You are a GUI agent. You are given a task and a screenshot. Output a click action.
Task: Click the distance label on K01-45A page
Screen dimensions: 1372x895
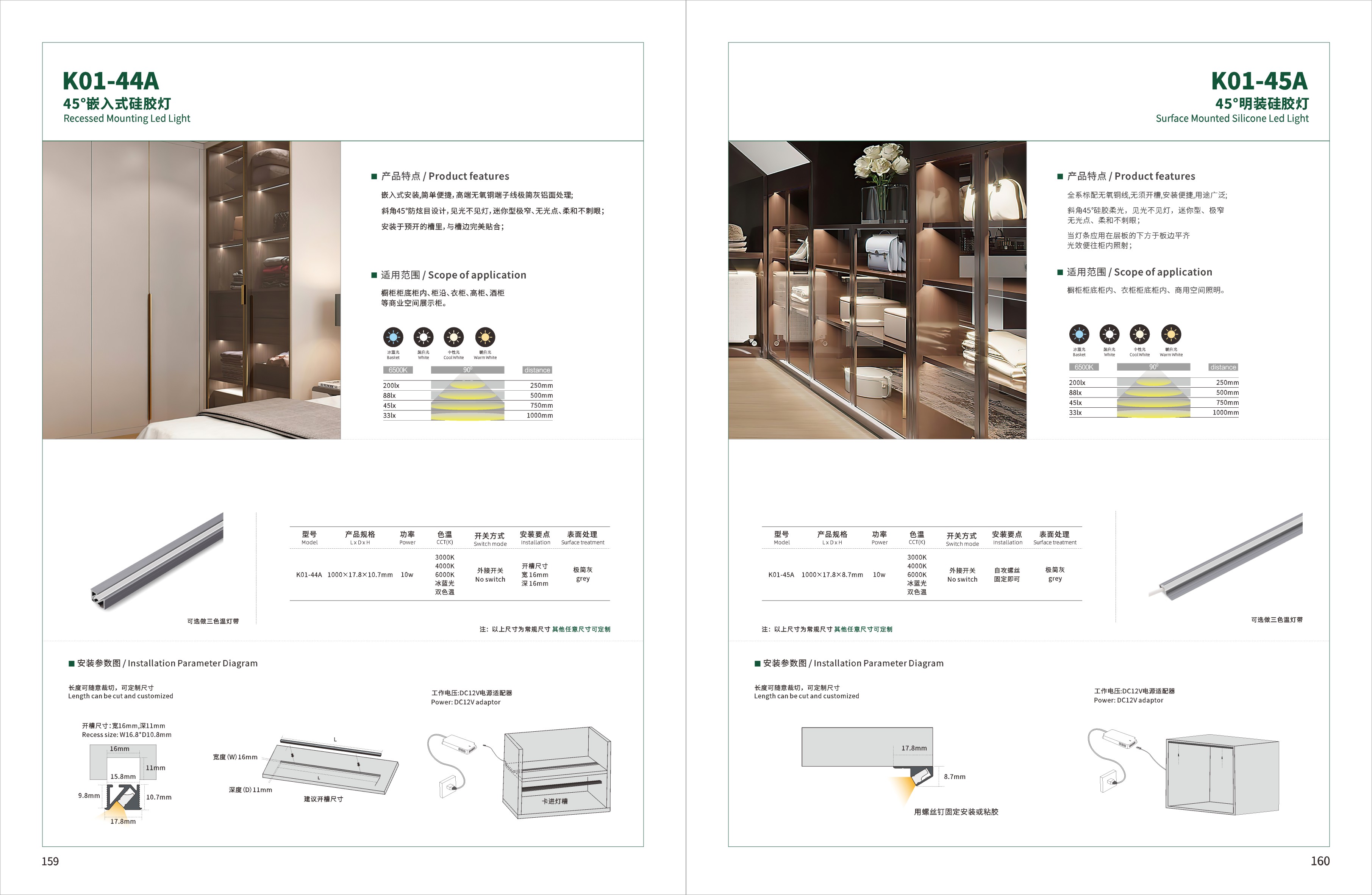[1223, 367]
